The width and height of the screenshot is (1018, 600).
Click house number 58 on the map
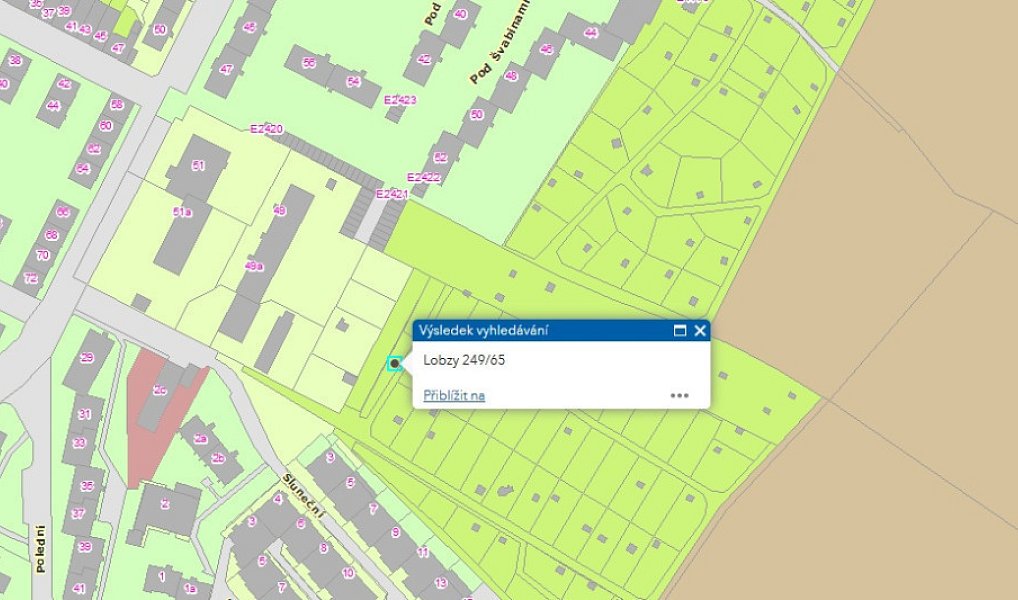coord(117,104)
